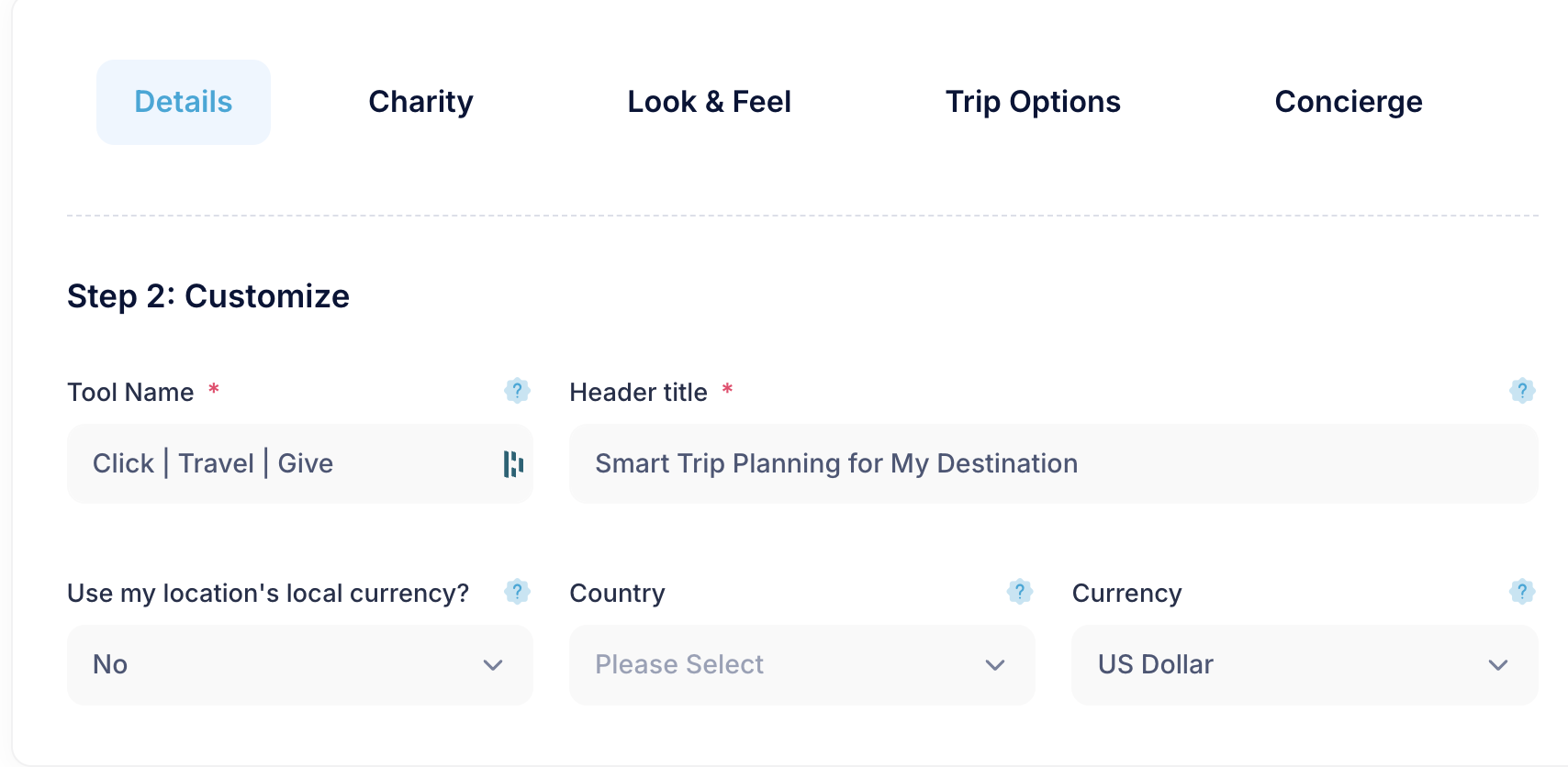Open help tooltip for Tool Name
Image resolution: width=1568 pixels, height=767 pixels.
517,391
